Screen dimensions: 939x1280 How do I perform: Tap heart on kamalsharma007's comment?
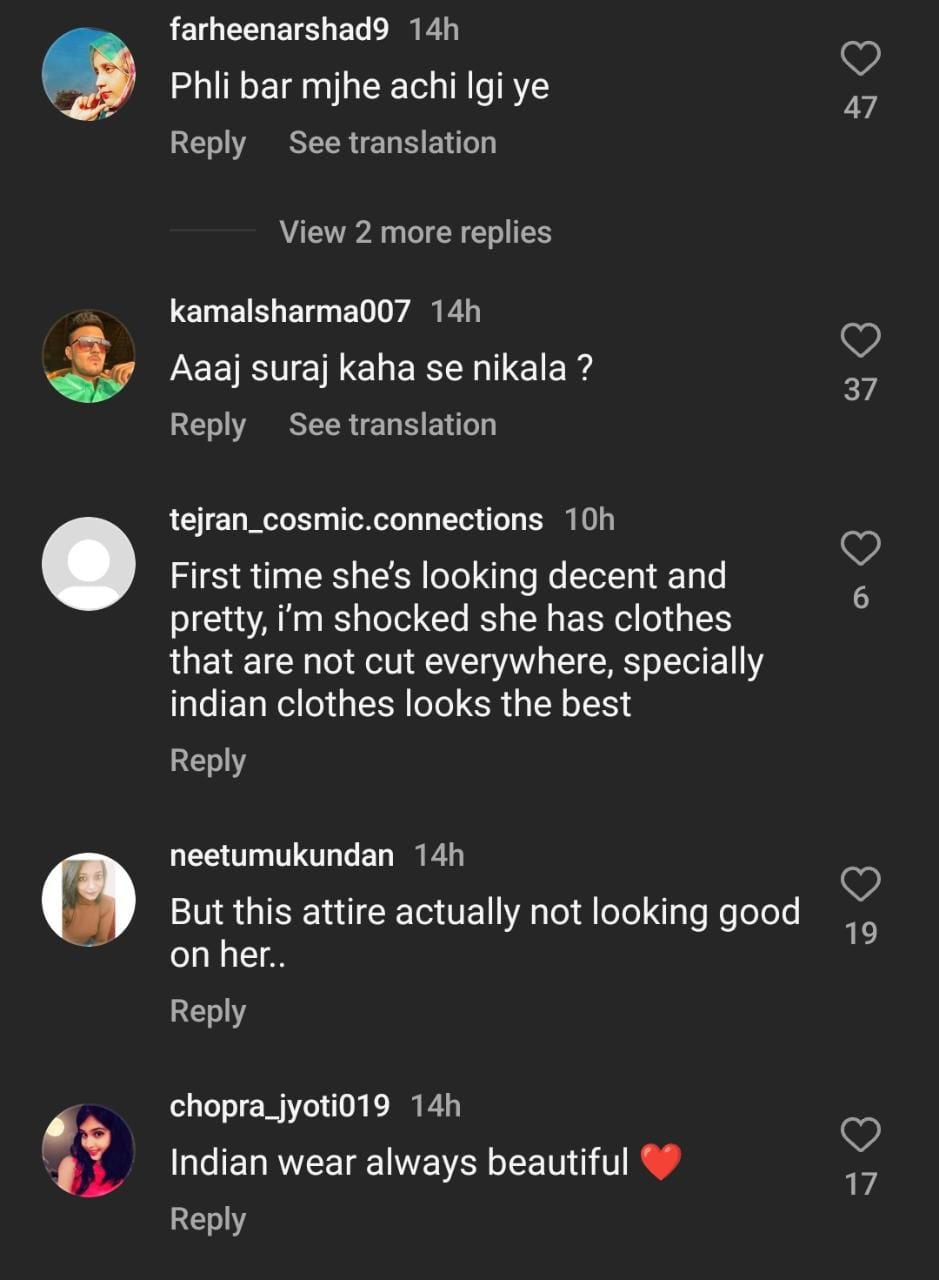pyautogui.click(x=859, y=342)
